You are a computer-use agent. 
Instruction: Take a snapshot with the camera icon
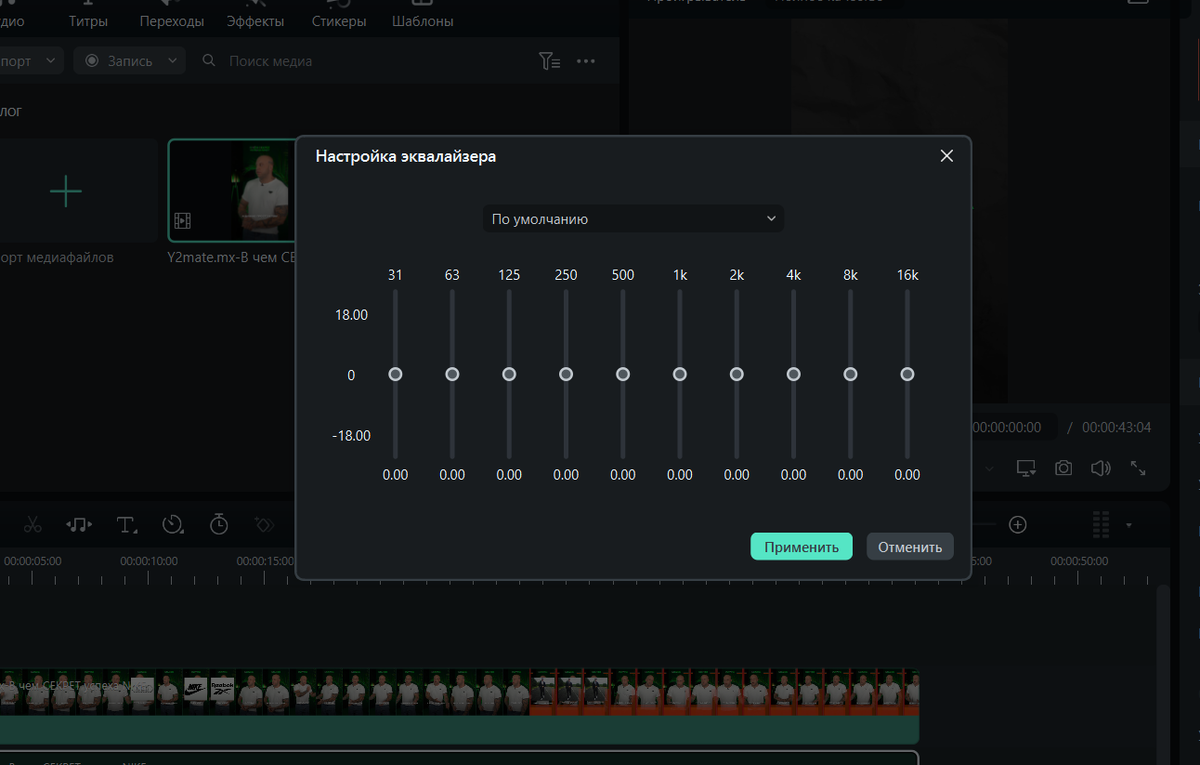pyautogui.click(x=1063, y=467)
